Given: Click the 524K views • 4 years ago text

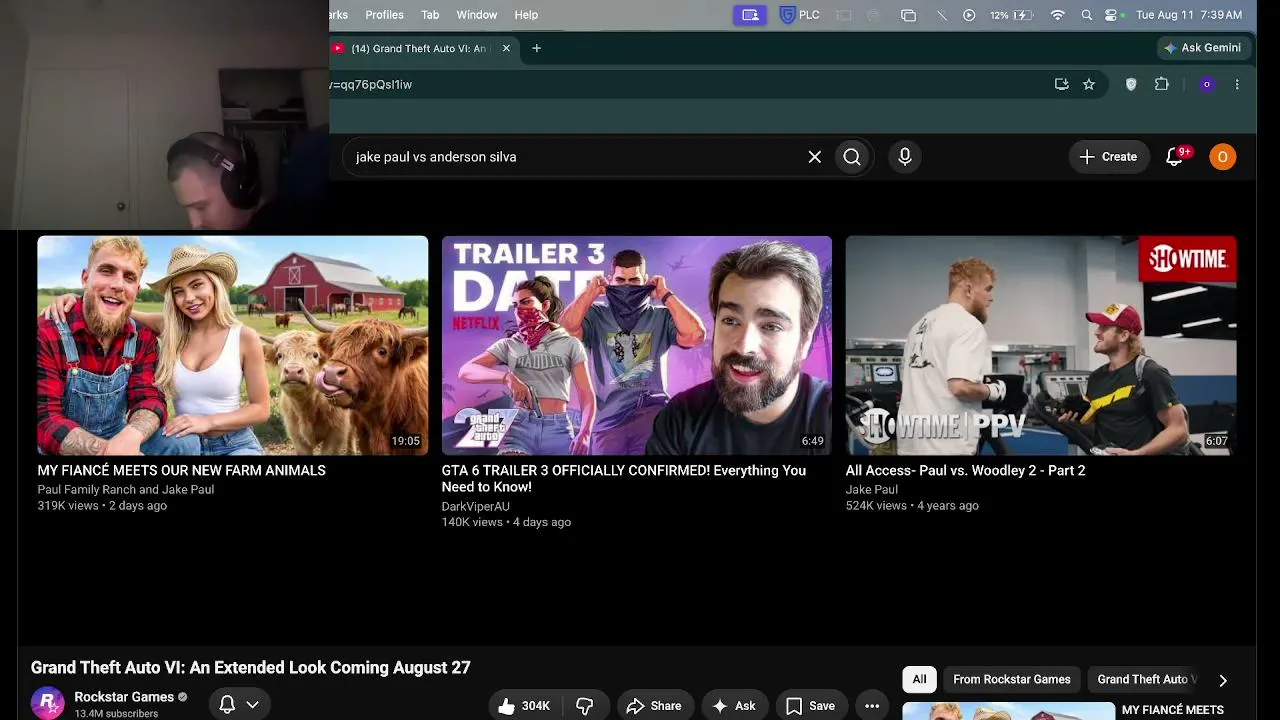Looking at the screenshot, I should tap(912, 506).
